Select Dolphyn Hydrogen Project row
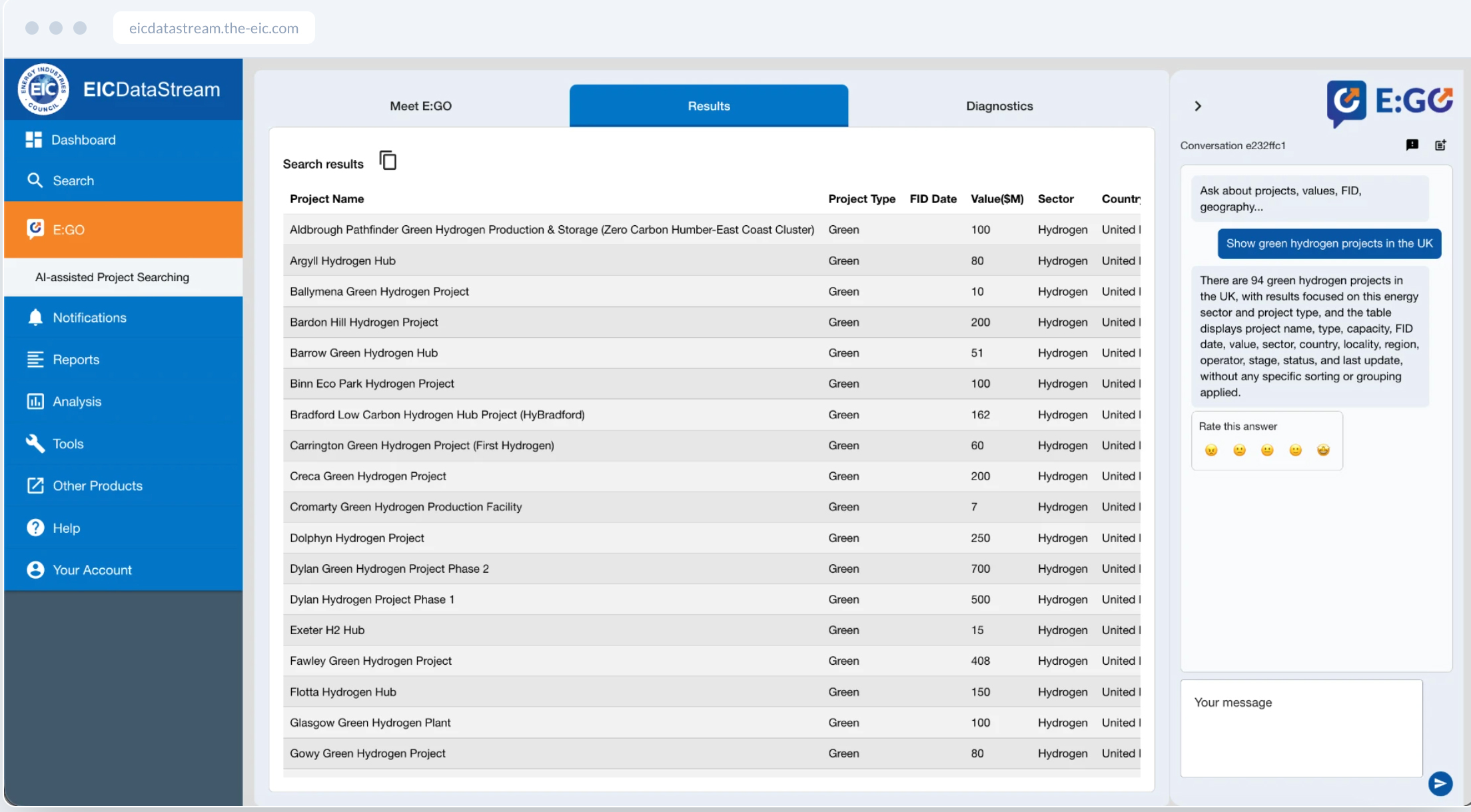 coord(712,538)
